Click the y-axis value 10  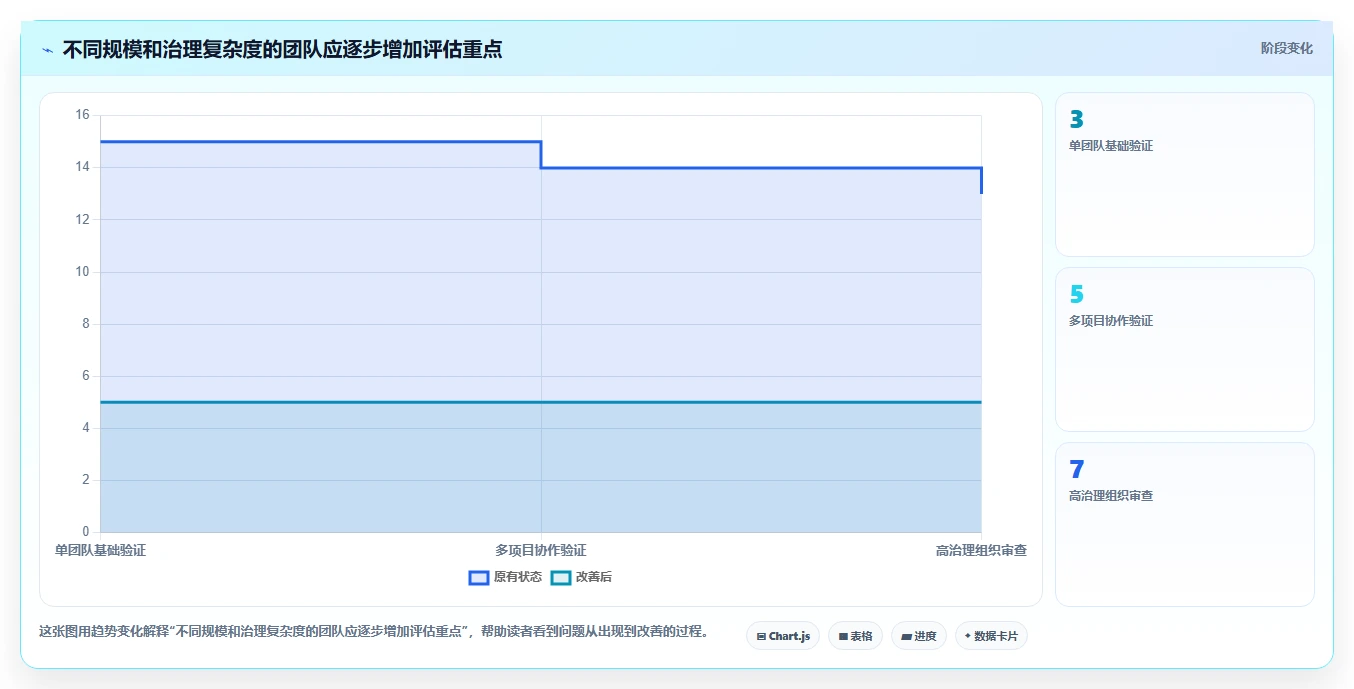coord(82,271)
